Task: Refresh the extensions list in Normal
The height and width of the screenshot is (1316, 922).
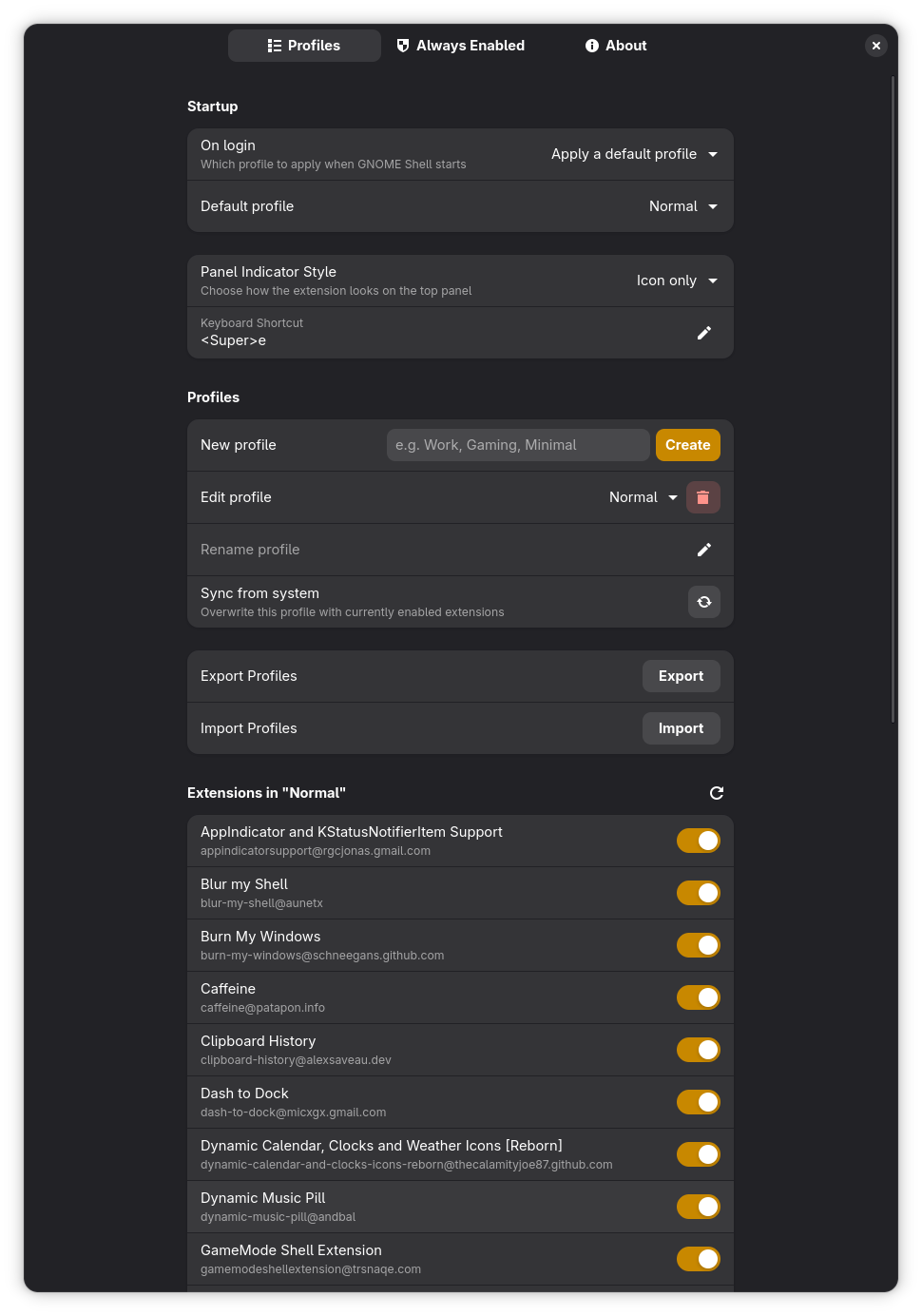Action: click(x=717, y=793)
